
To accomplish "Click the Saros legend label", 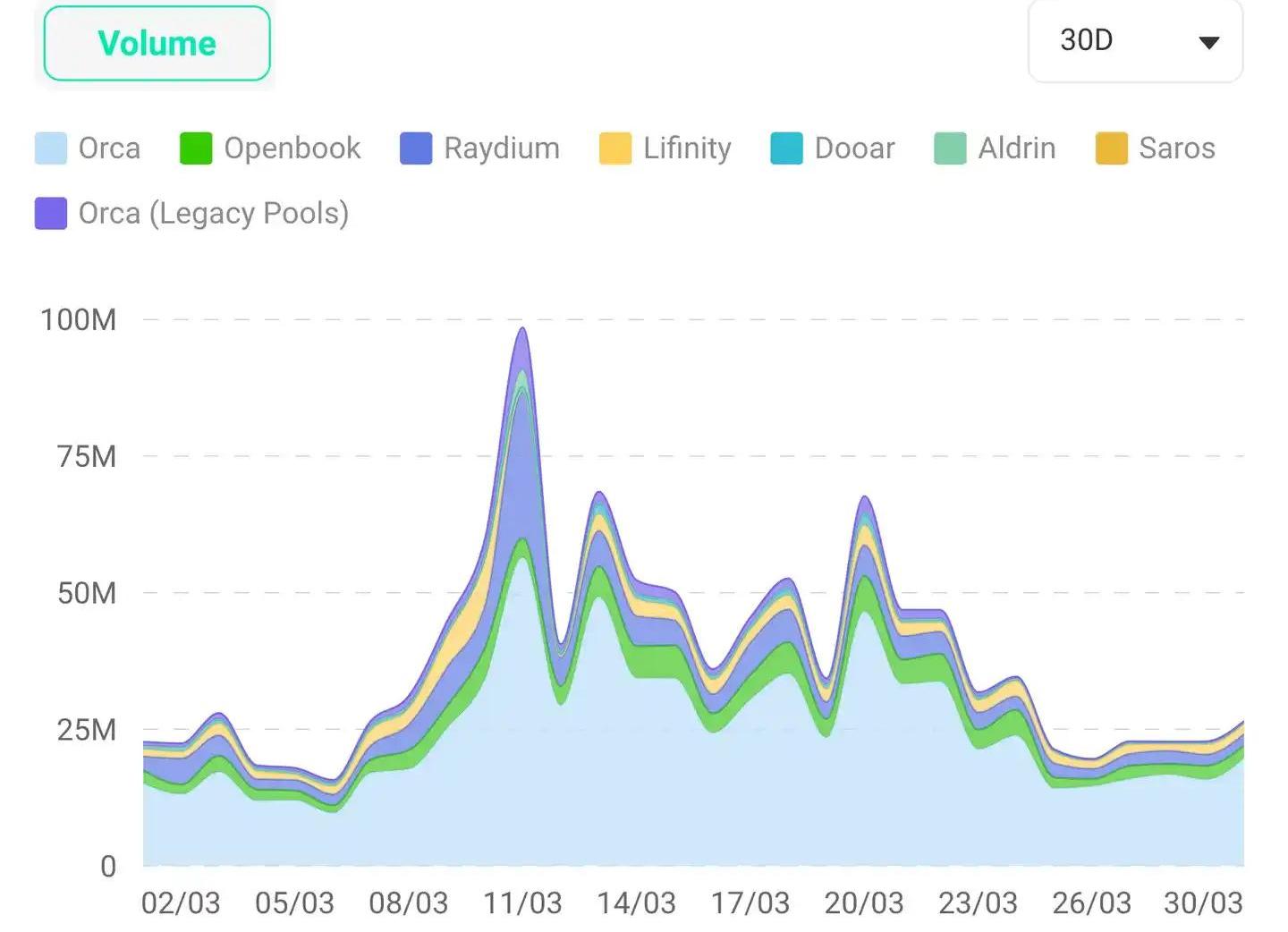I will pyautogui.click(x=1177, y=148).
